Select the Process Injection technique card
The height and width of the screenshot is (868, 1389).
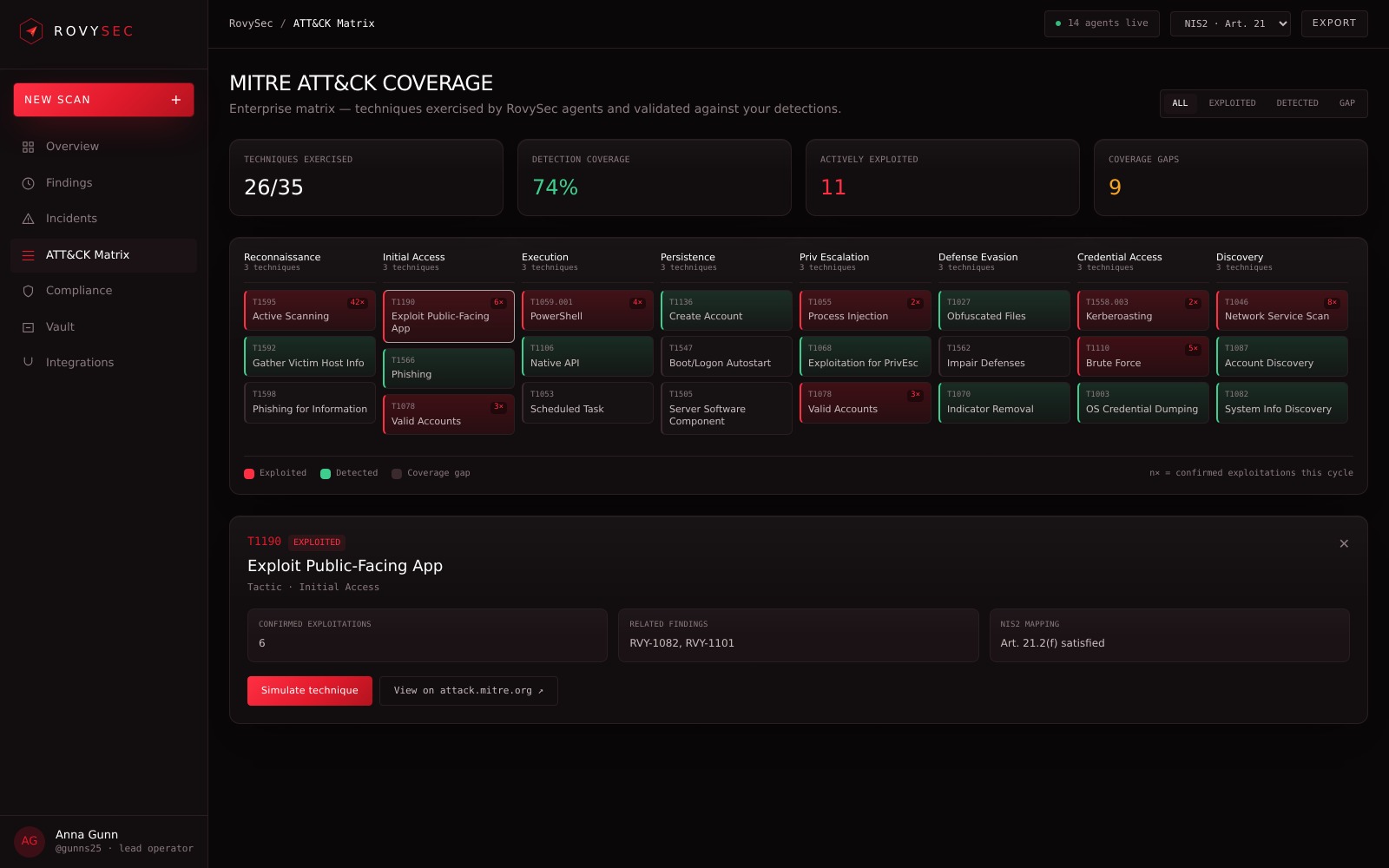866,310
